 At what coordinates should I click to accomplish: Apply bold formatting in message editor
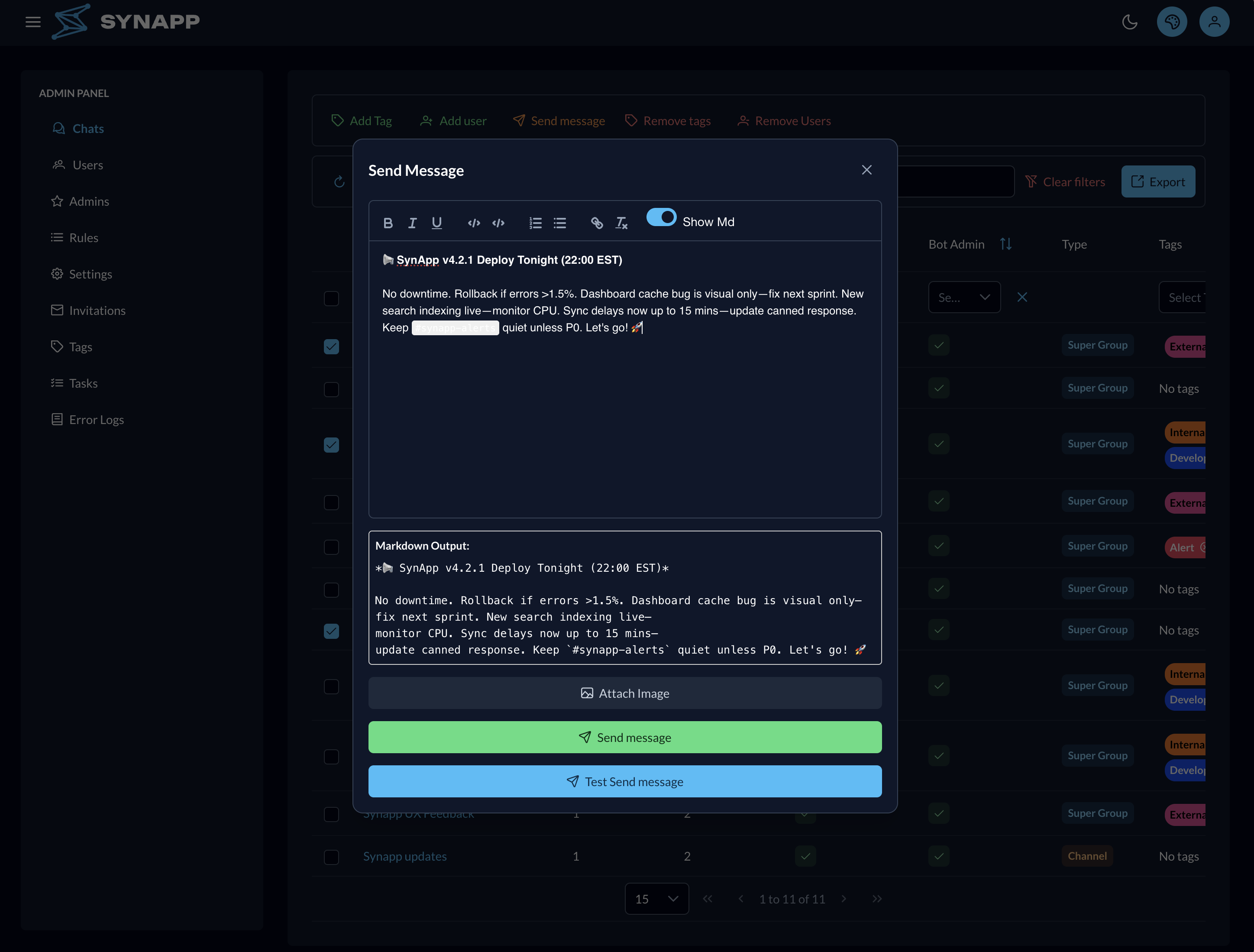tap(388, 223)
